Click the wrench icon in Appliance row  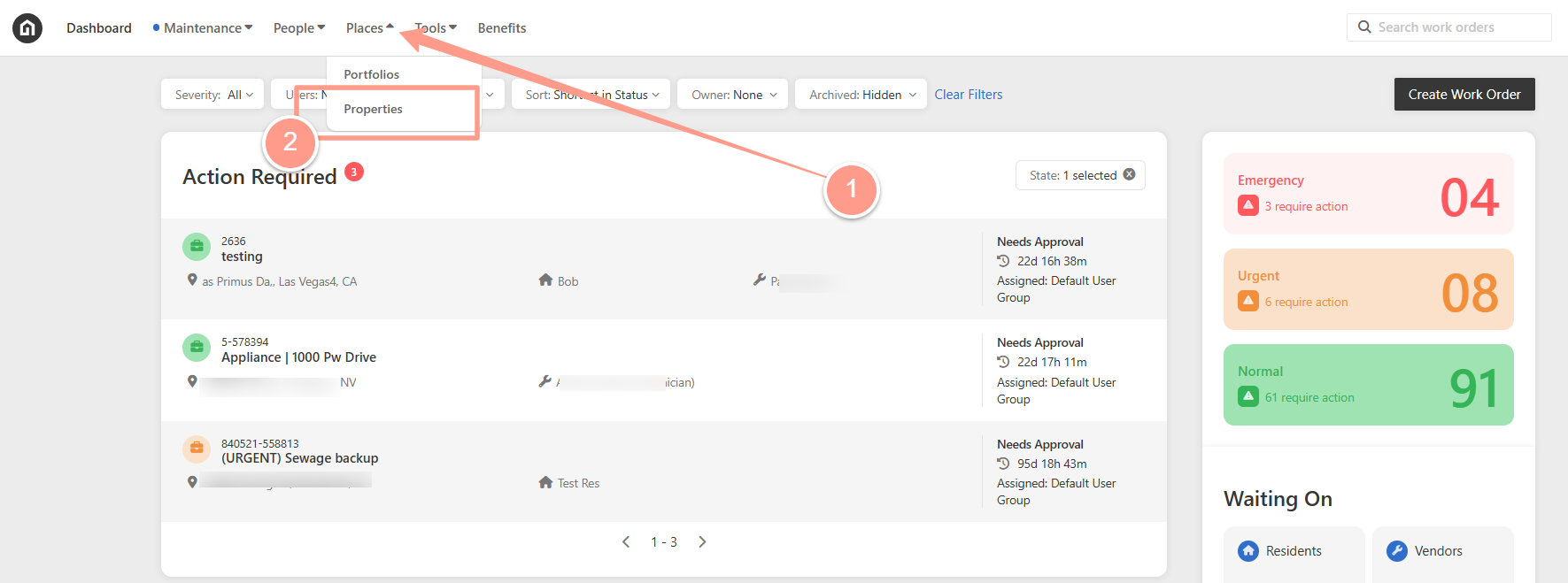[x=545, y=381]
